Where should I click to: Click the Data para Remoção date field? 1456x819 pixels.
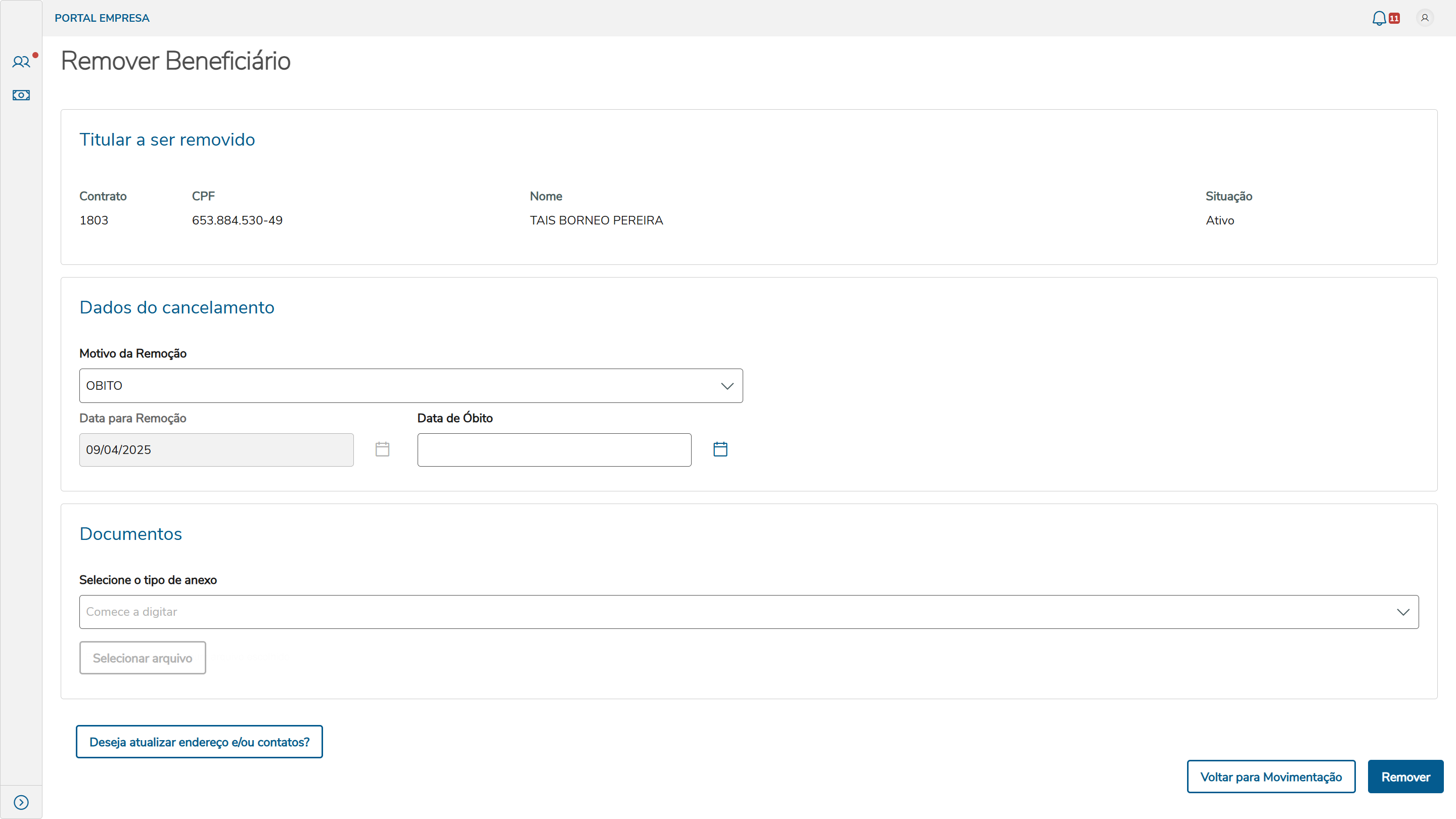click(216, 450)
